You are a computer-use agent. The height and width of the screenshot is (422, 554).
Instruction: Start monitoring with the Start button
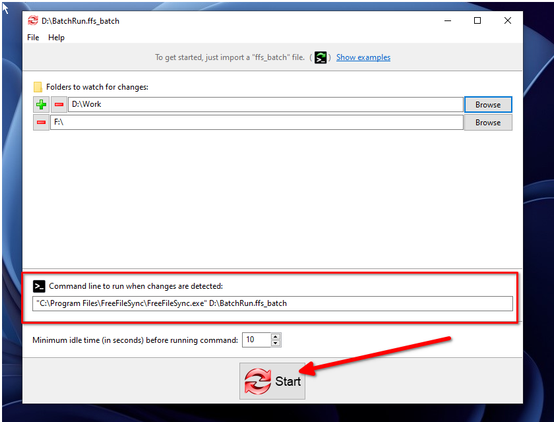coord(272,381)
